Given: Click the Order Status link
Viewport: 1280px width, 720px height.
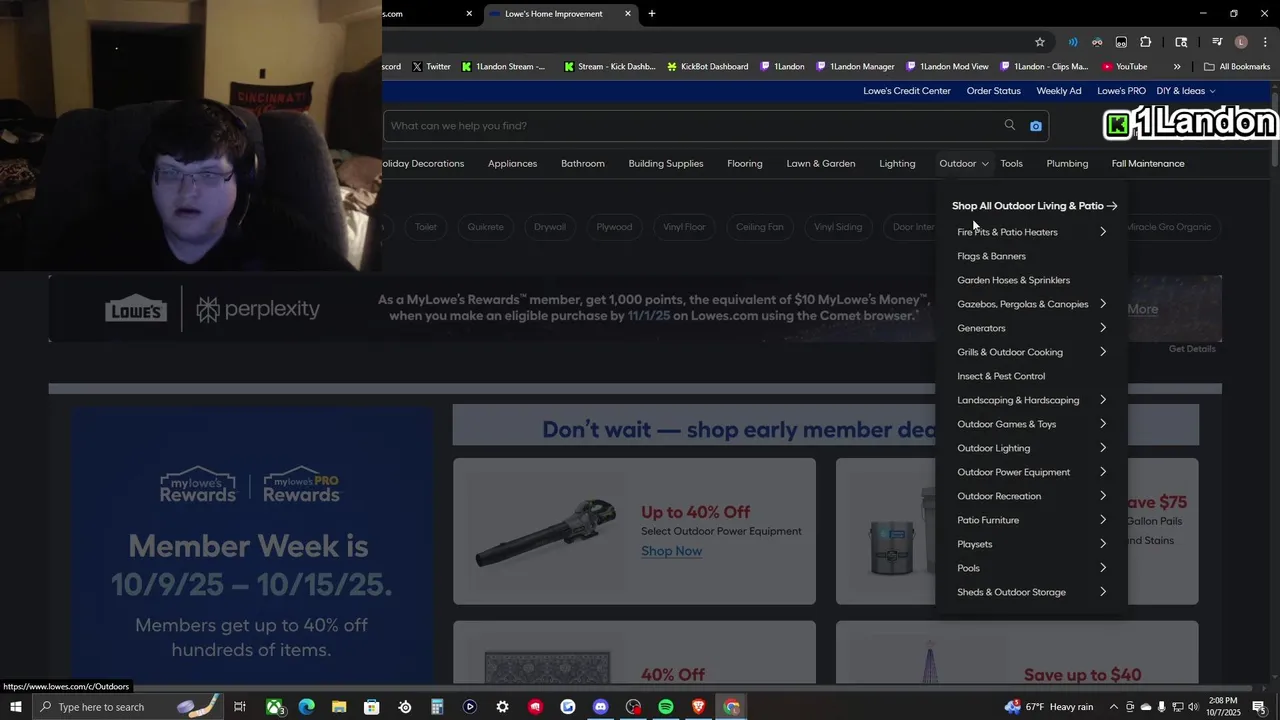Looking at the screenshot, I should (993, 91).
